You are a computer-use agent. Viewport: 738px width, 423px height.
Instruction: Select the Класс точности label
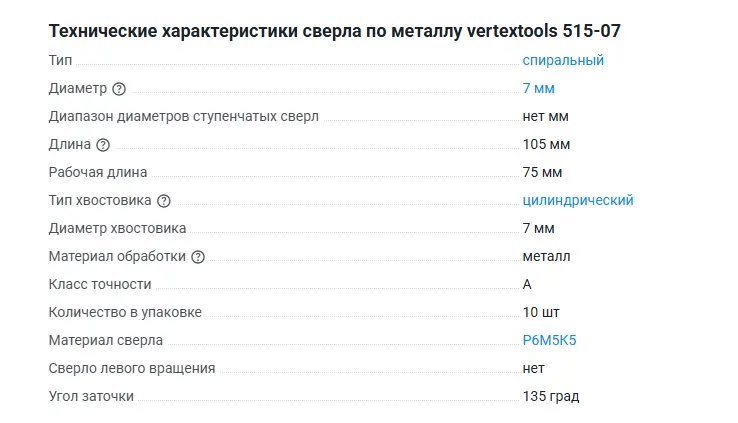[x=100, y=284]
